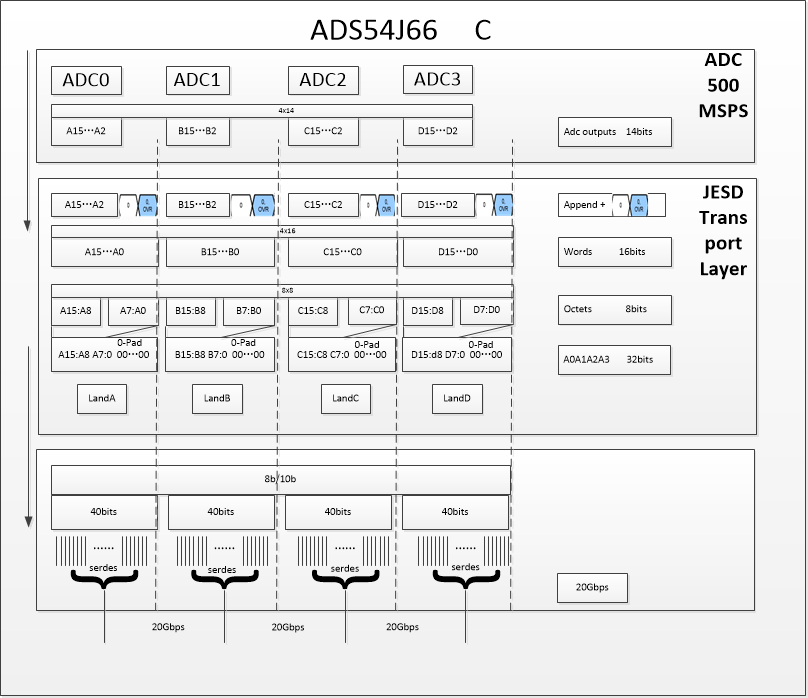808x698 pixels.
Task: Select the 'Append +' legend box
Action: point(612,205)
